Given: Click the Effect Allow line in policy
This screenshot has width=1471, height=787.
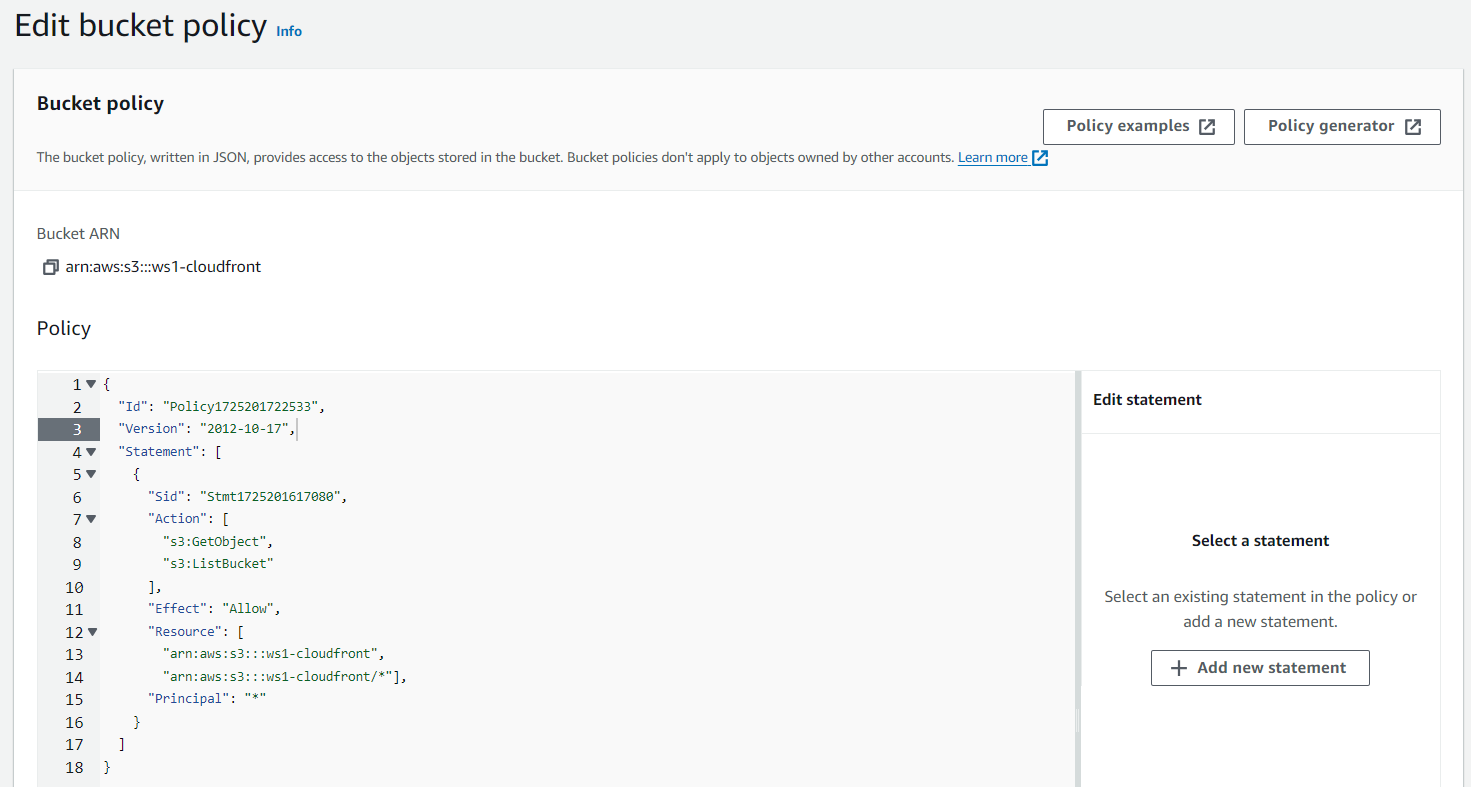Looking at the screenshot, I should click(x=215, y=609).
